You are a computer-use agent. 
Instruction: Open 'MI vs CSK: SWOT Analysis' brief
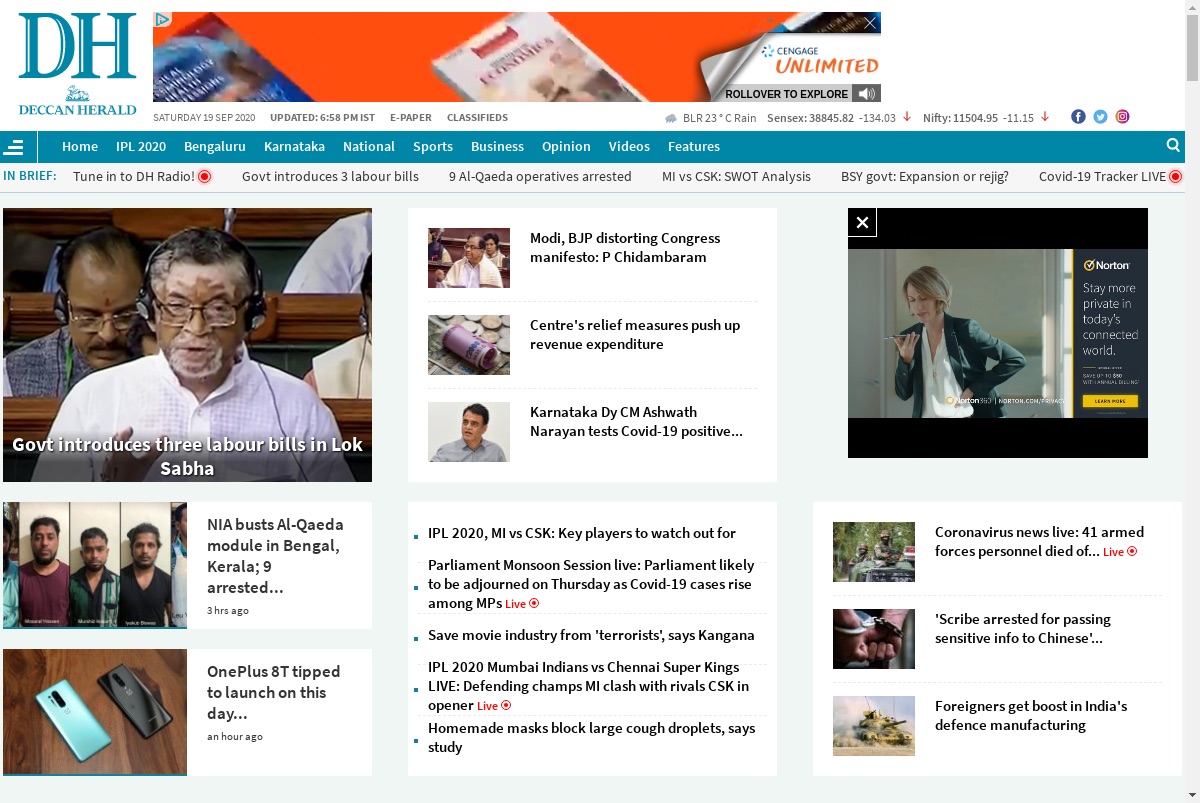coord(736,176)
